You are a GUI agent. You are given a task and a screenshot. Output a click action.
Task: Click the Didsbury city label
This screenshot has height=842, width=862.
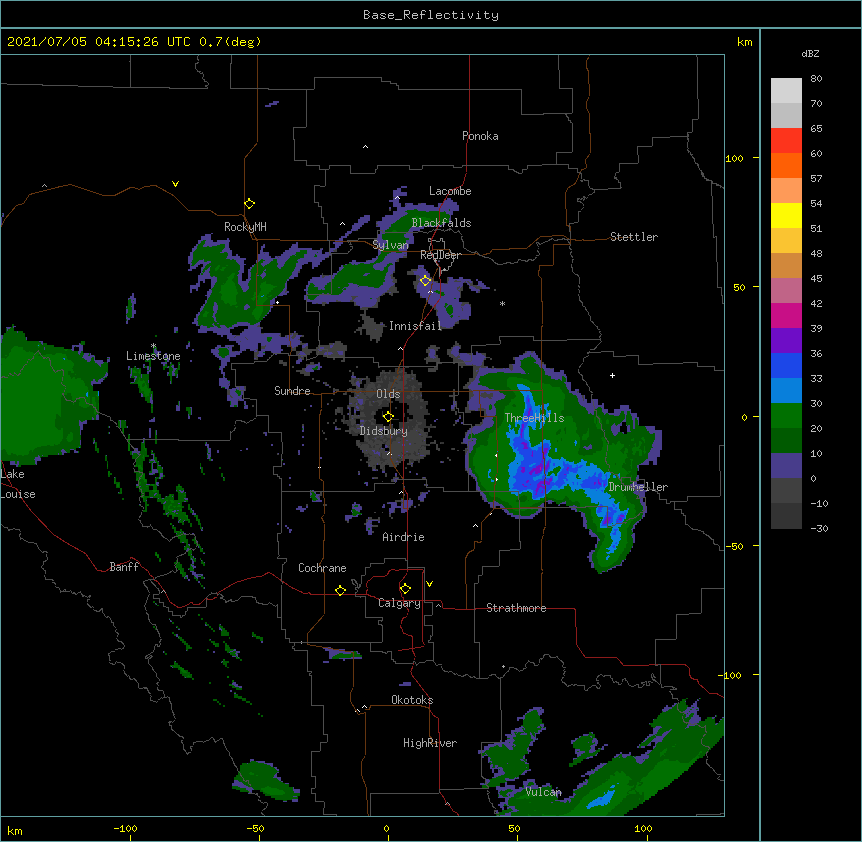383,431
